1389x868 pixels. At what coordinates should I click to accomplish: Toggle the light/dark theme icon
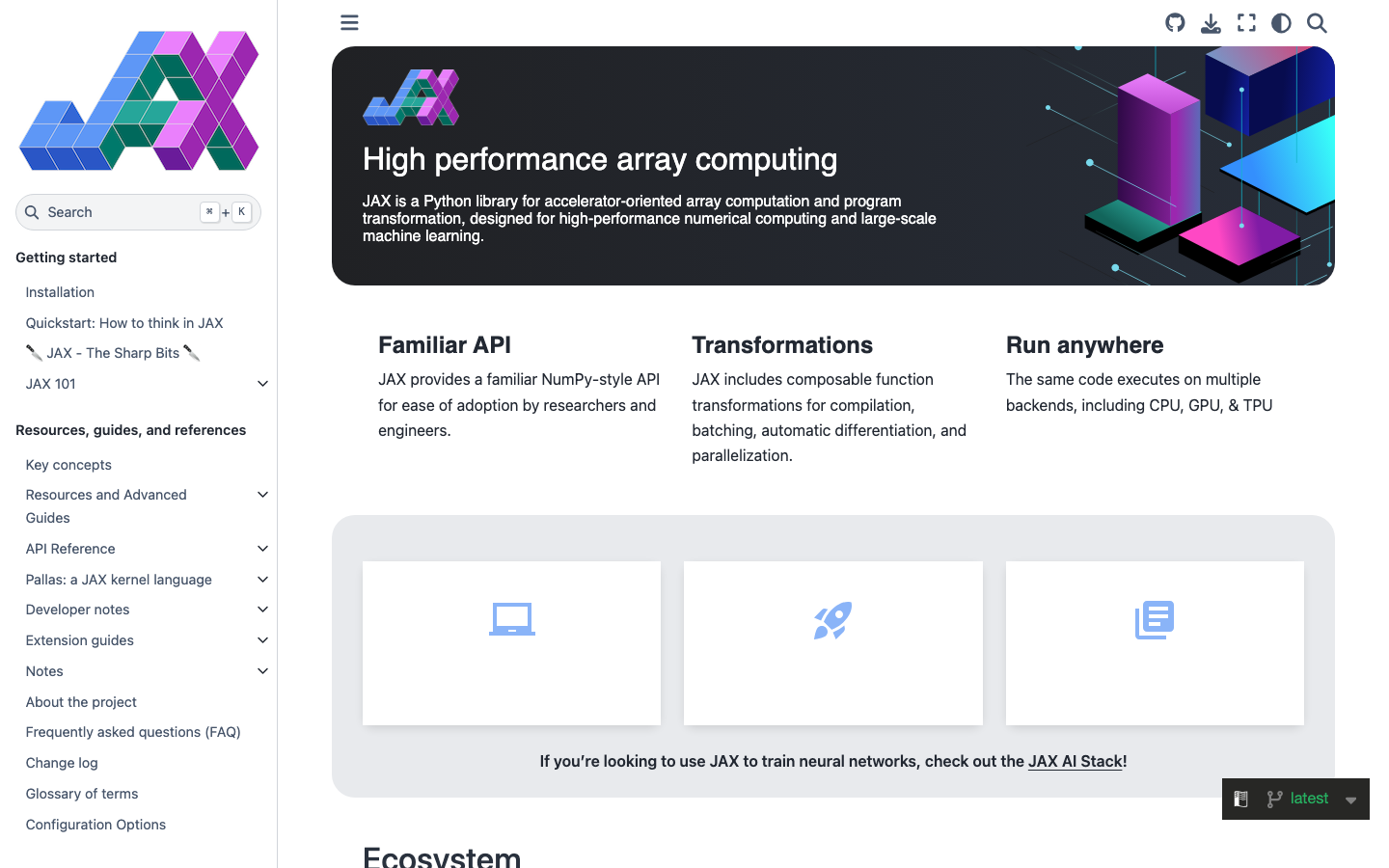(x=1281, y=23)
